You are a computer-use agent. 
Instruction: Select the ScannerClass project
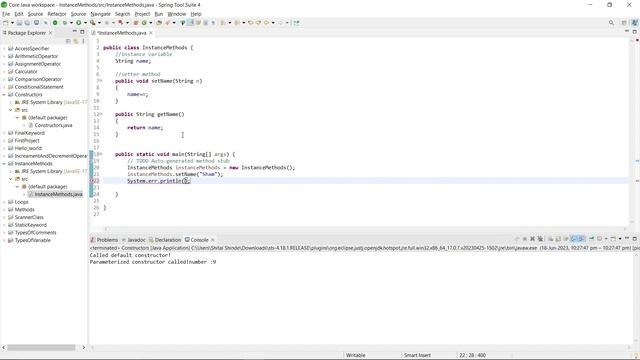tap(29, 217)
